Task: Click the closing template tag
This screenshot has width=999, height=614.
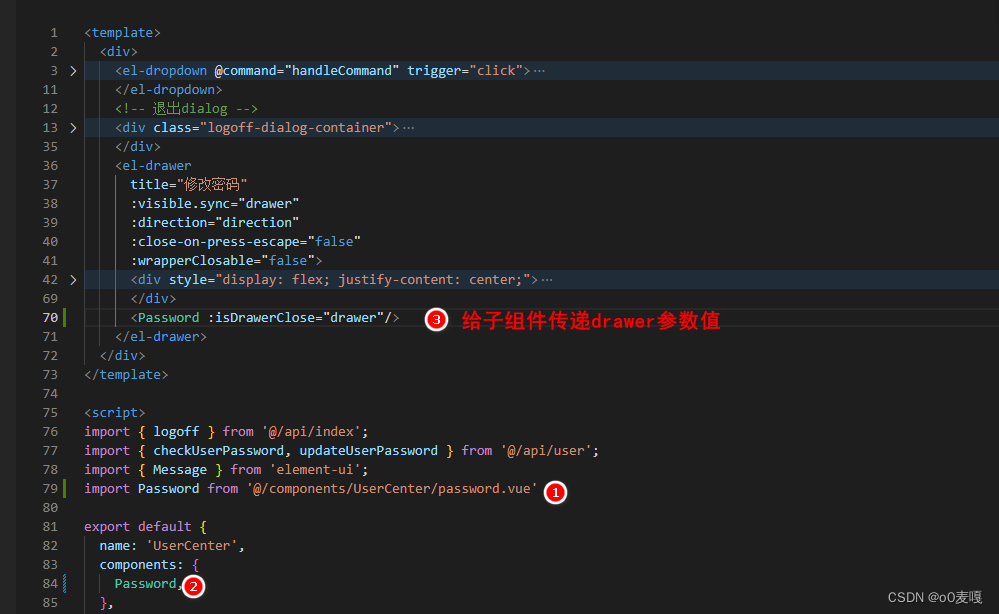Action: tap(126, 375)
